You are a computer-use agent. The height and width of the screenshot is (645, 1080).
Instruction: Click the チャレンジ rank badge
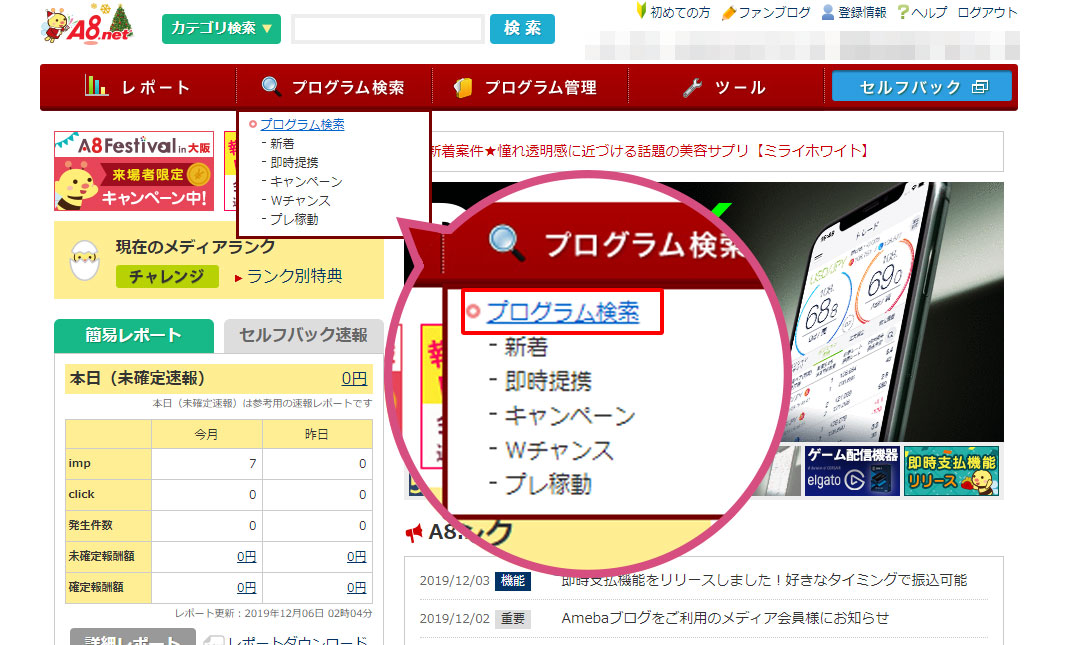pos(167,276)
